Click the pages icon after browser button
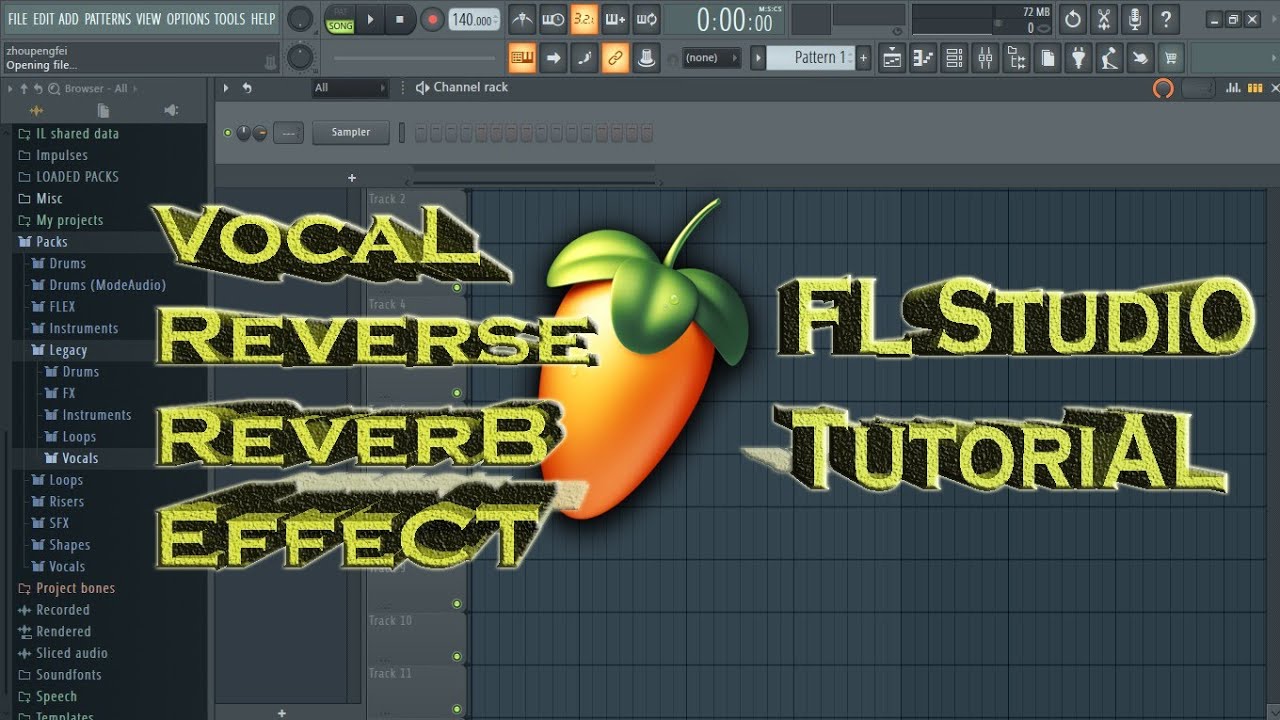Image resolution: width=1280 pixels, height=720 pixels. tap(1047, 58)
